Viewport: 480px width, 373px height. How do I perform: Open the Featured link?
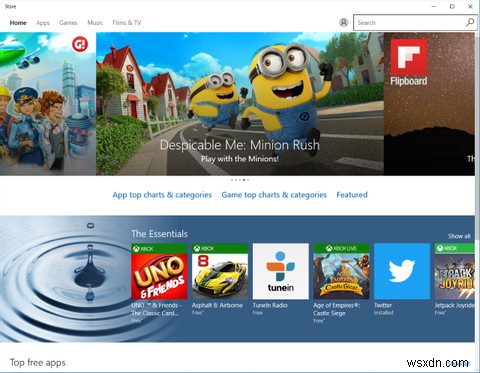point(352,195)
